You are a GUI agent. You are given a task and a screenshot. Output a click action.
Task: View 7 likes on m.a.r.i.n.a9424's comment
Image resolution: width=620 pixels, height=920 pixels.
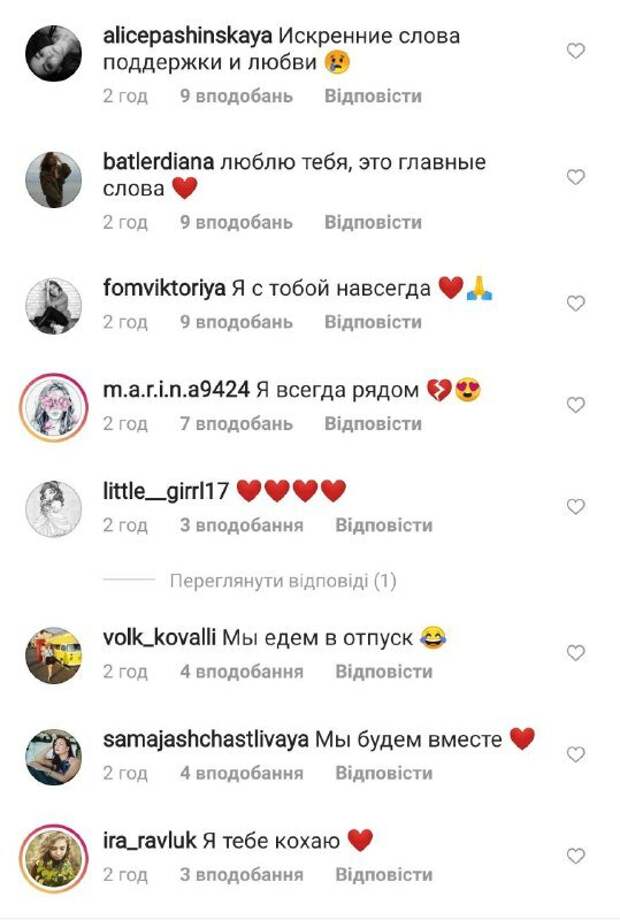[236, 424]
